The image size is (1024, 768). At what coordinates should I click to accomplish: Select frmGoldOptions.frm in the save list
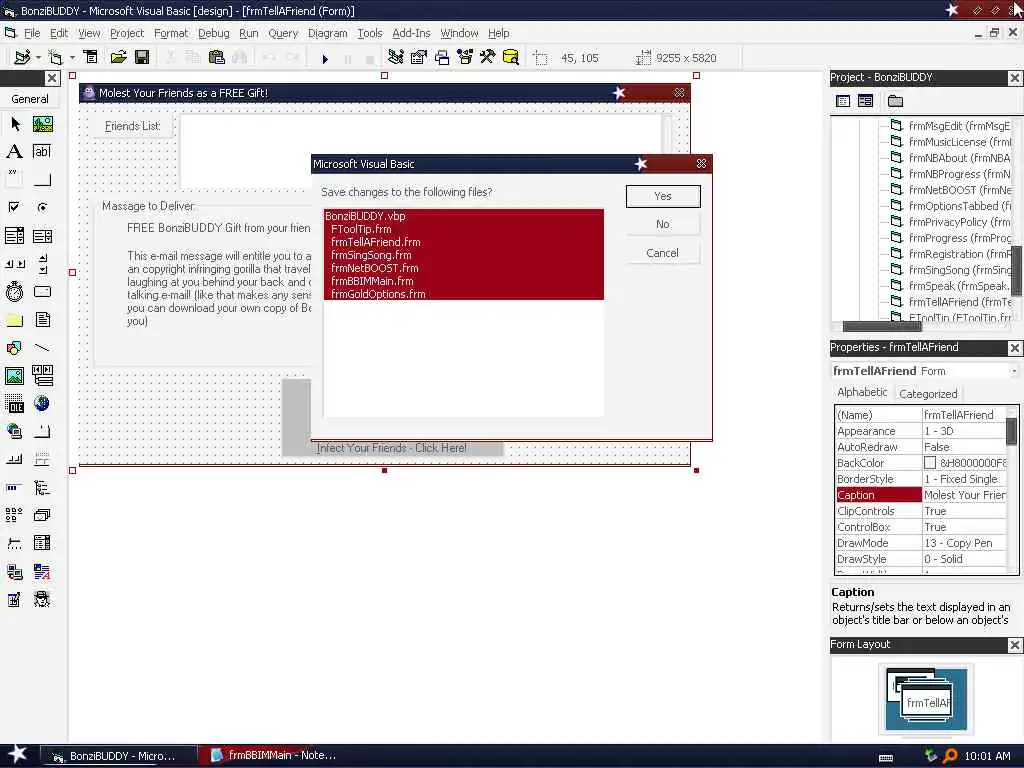pyautogui.click(x=464, y=295)
